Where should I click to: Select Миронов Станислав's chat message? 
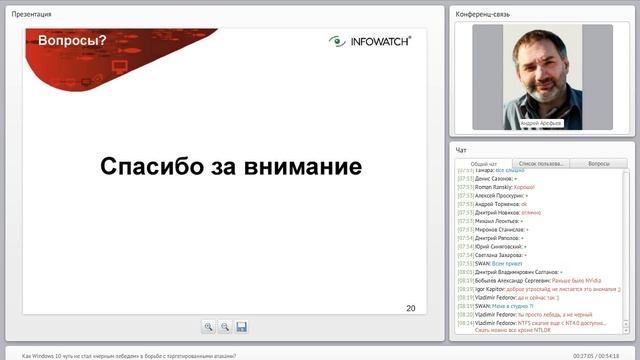(x=493, y=230)
